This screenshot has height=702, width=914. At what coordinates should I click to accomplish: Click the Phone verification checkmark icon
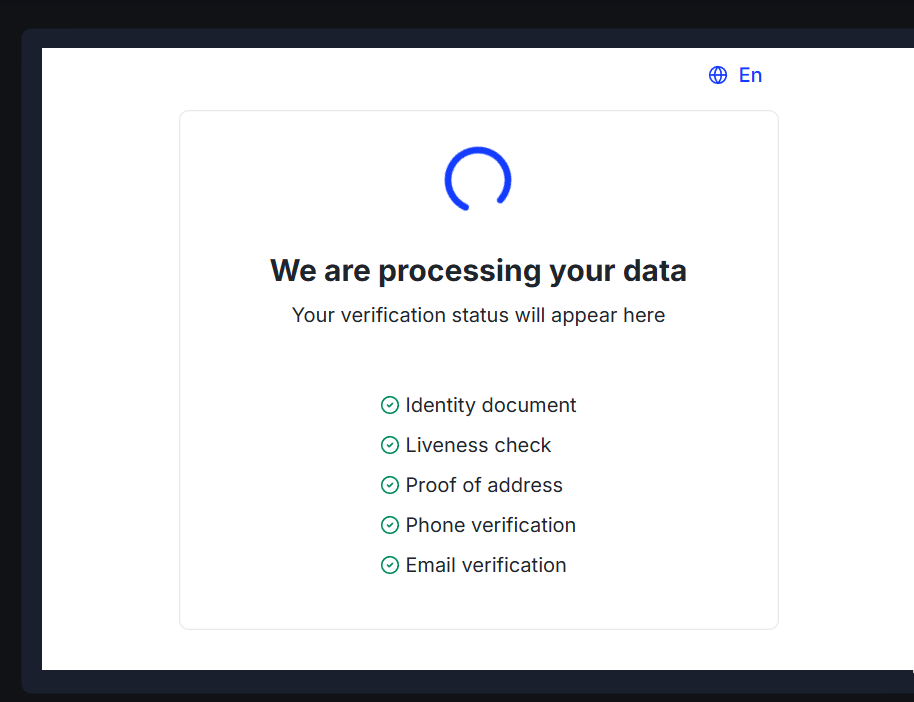pyautogui.click(x=390, y=525)
